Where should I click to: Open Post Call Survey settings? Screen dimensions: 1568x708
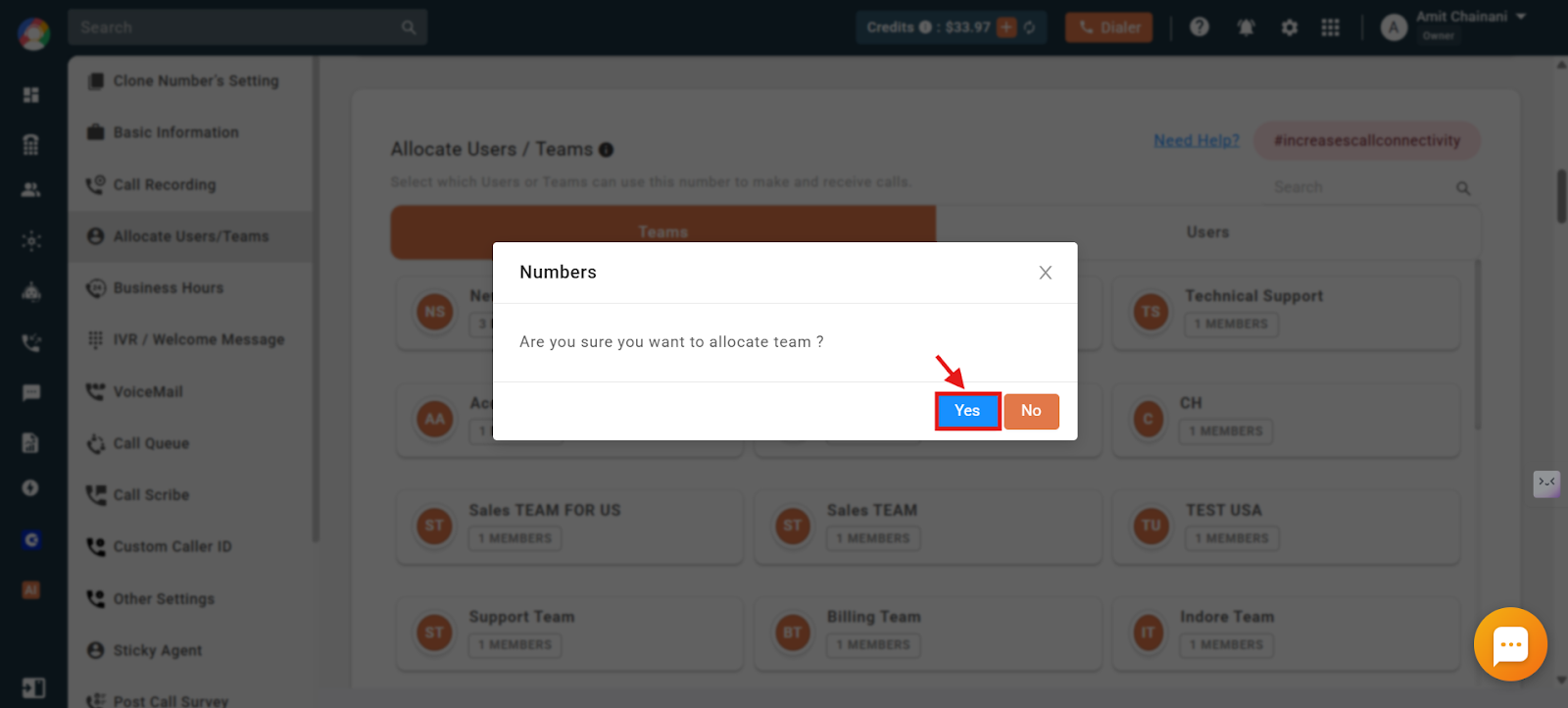pyautogui.click(x=171, y=700)
